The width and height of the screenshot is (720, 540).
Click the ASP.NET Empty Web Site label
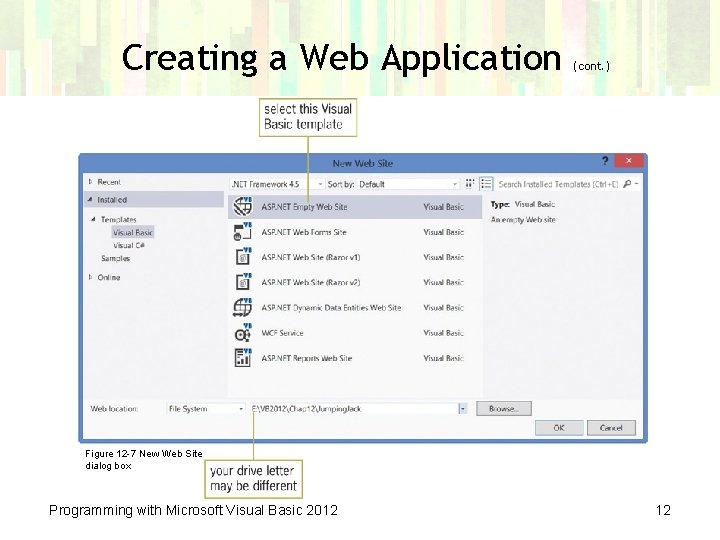(304, 207)
